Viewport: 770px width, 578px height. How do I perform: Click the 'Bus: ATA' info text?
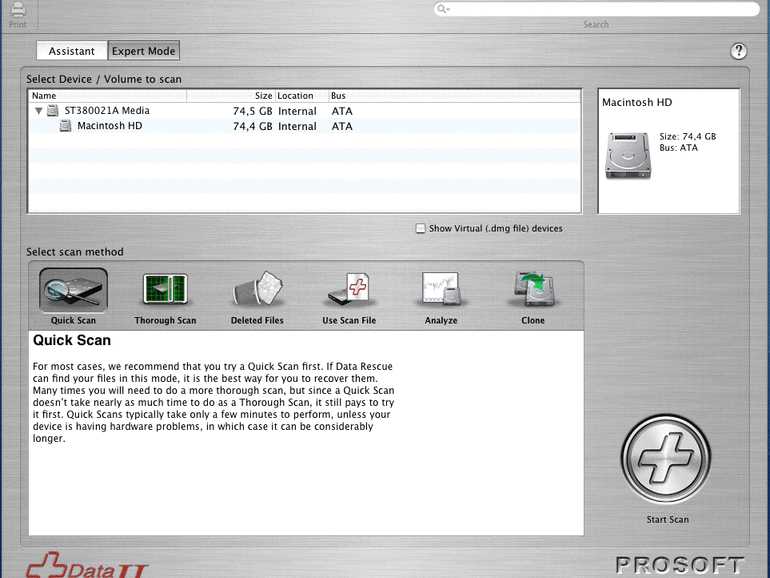tap(678, 148)
